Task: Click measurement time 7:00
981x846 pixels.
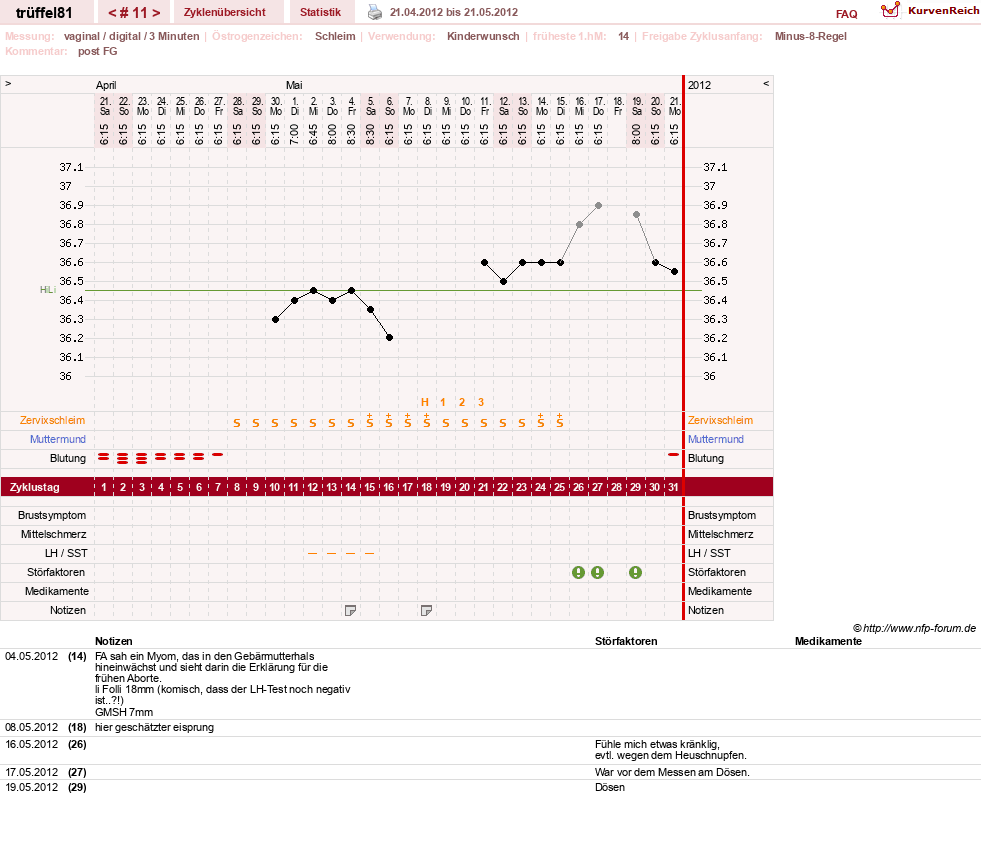Action: click(295, 134)
